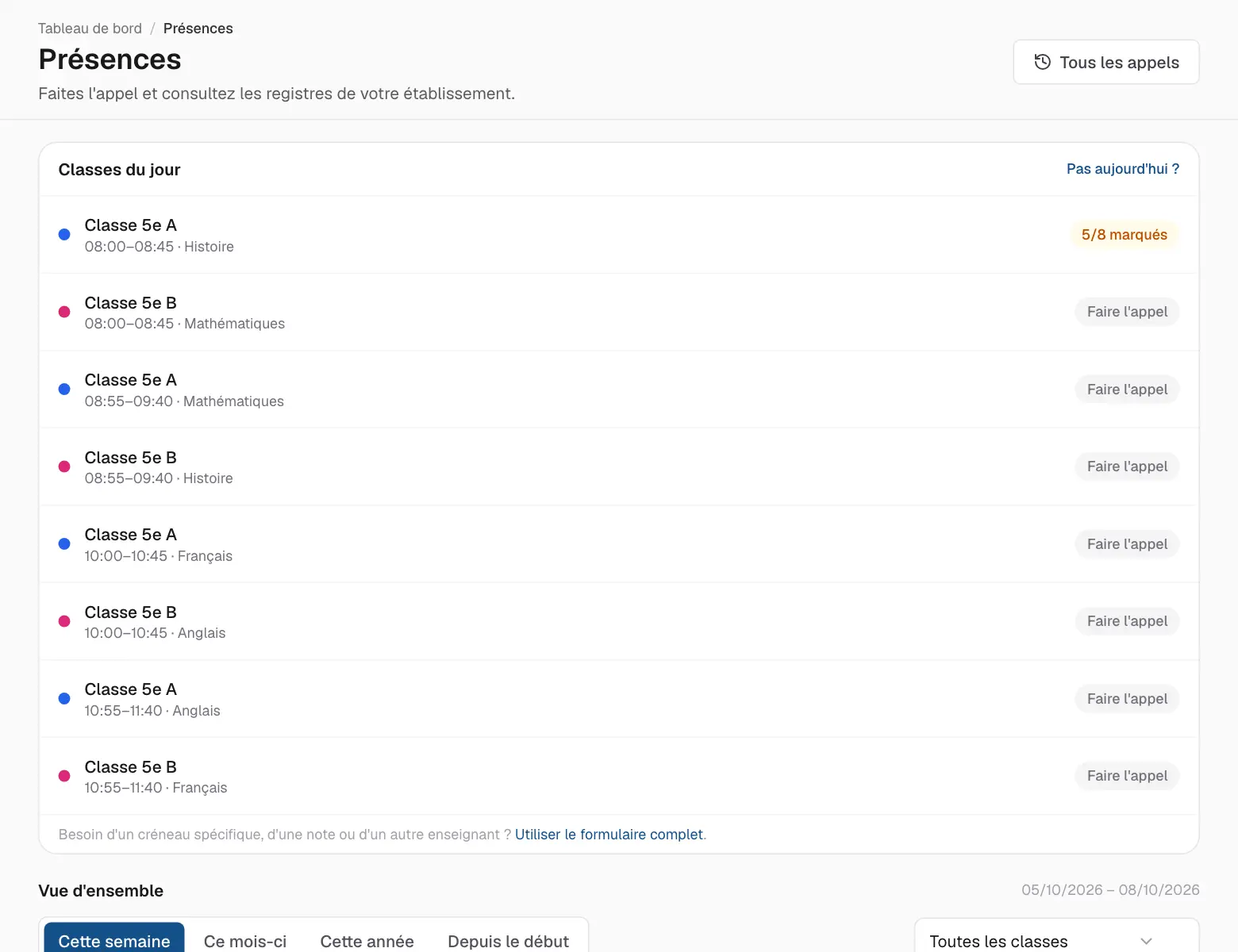Screen dimensions: 1238x952
Task: Open the 5/8 marqués roll for Histoire
Action: tap(1124, 235)
